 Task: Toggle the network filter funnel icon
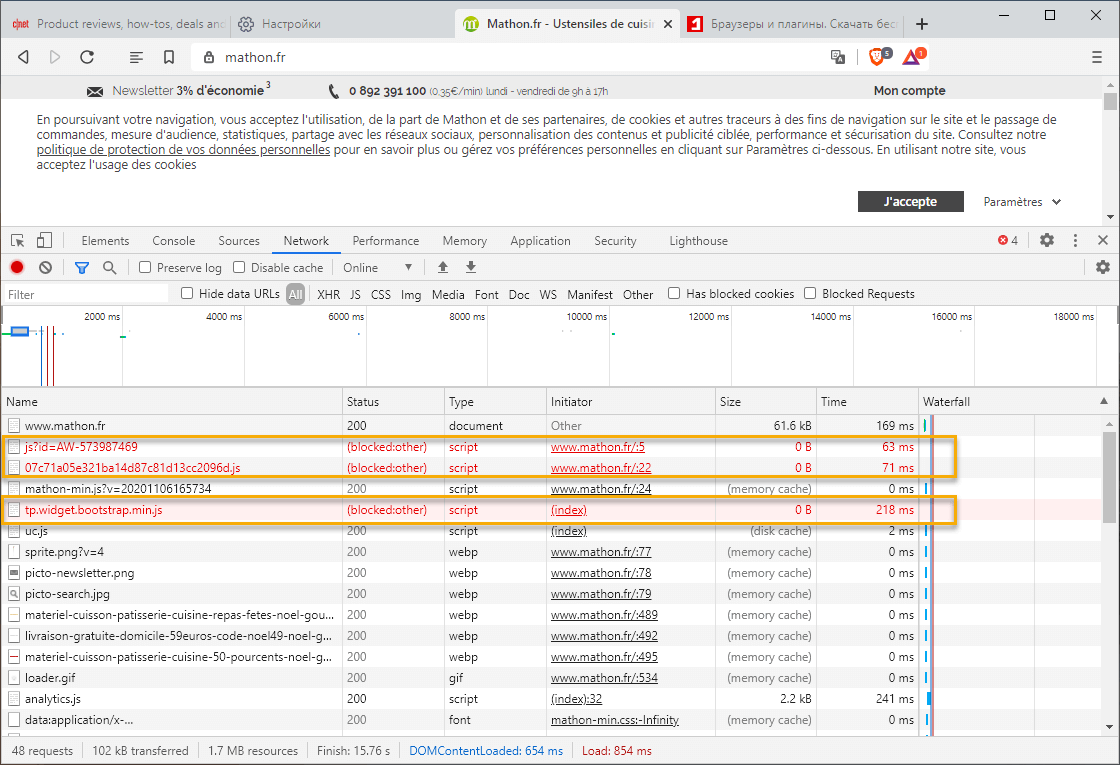[x=82, y=268]
